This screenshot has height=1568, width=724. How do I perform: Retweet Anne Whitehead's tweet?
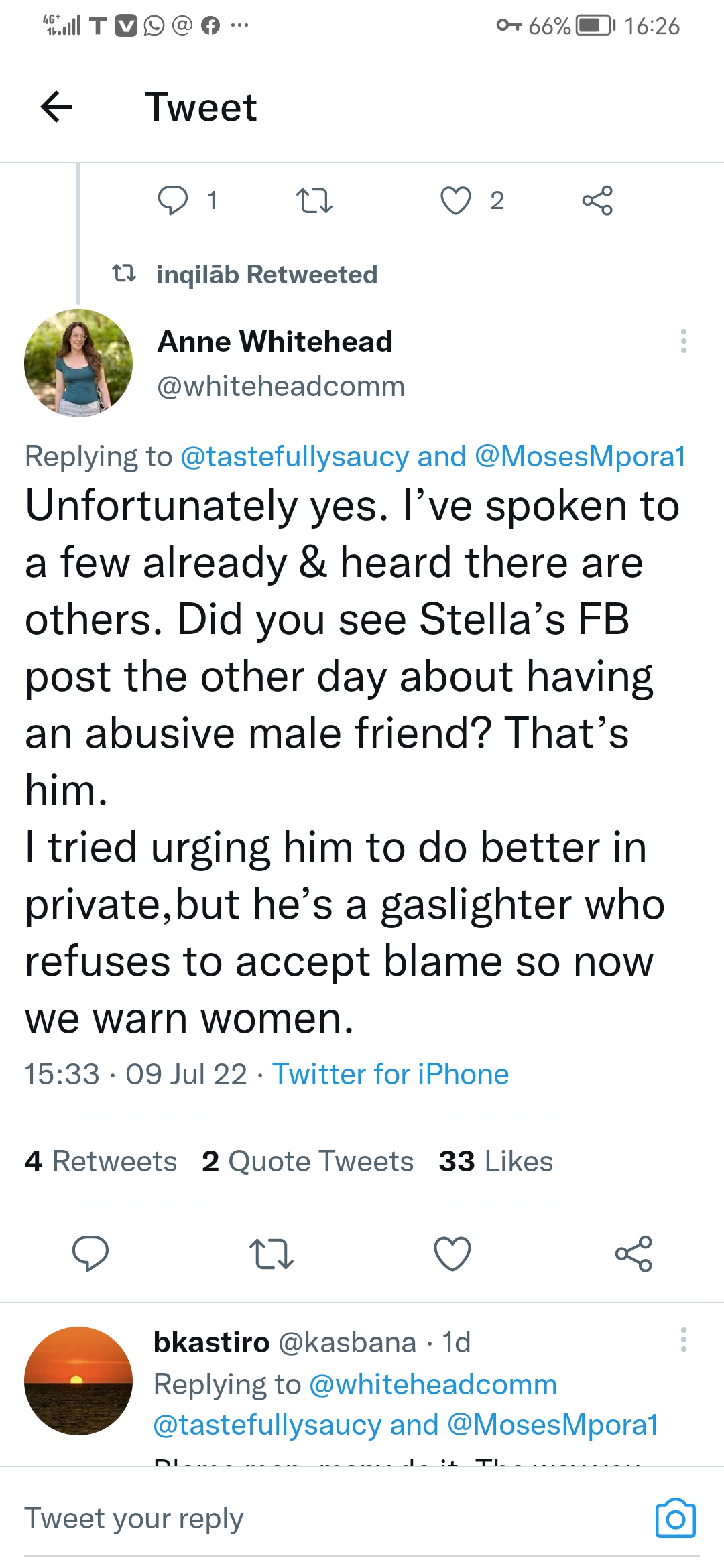tap(271, 1253)
